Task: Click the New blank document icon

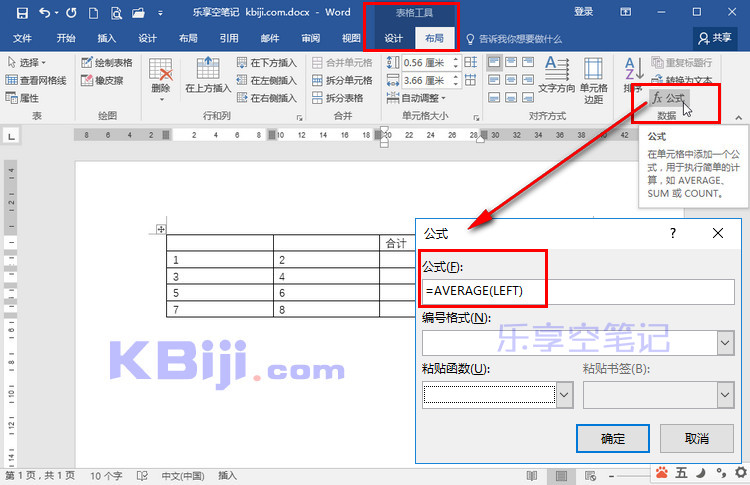Action: 94,13
